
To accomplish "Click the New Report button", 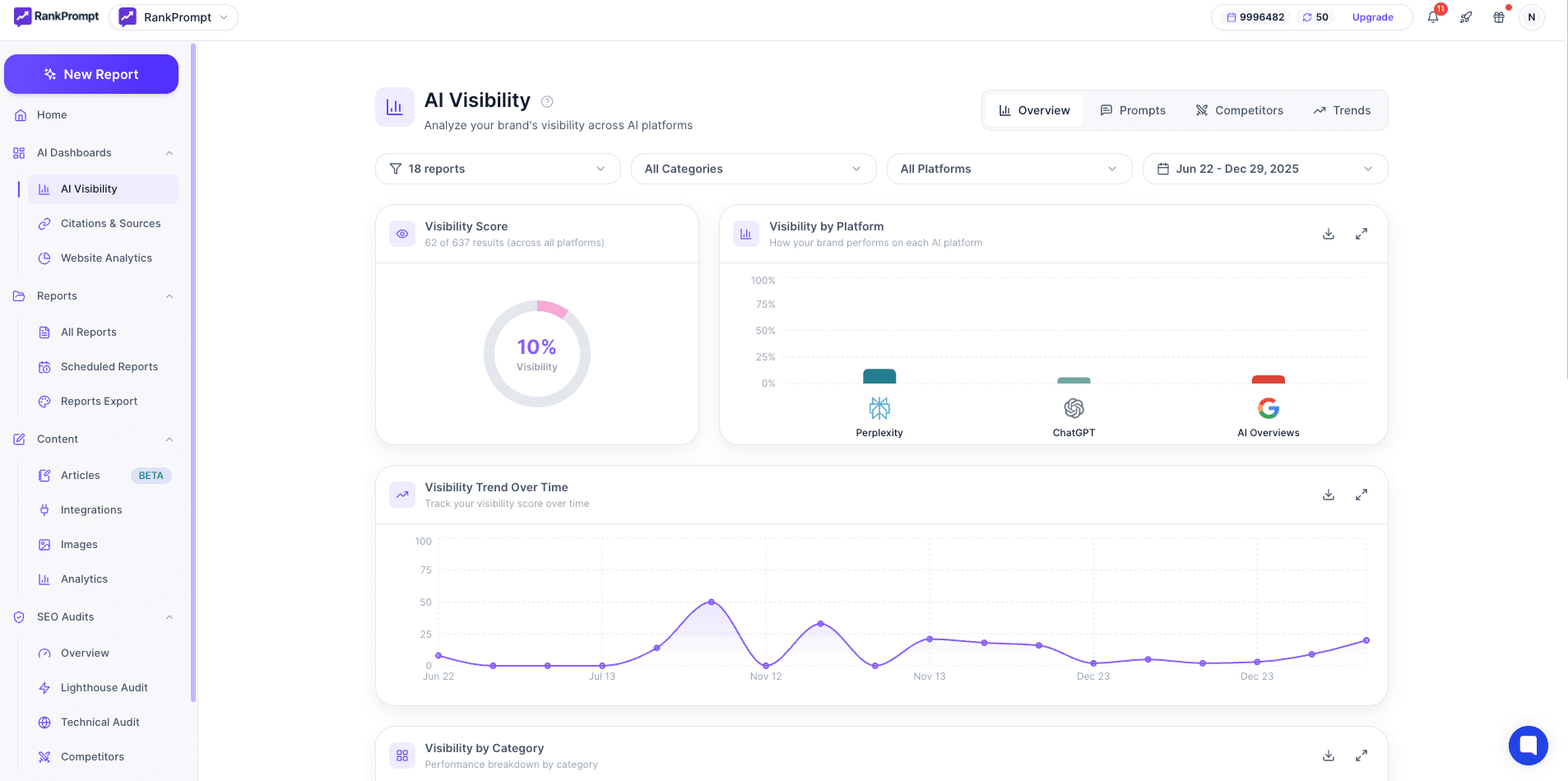I will click(x=91, y=74).
